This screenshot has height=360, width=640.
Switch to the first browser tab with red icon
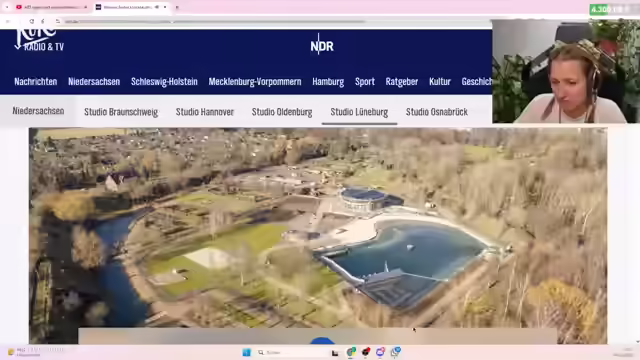(x=51, y=7)
